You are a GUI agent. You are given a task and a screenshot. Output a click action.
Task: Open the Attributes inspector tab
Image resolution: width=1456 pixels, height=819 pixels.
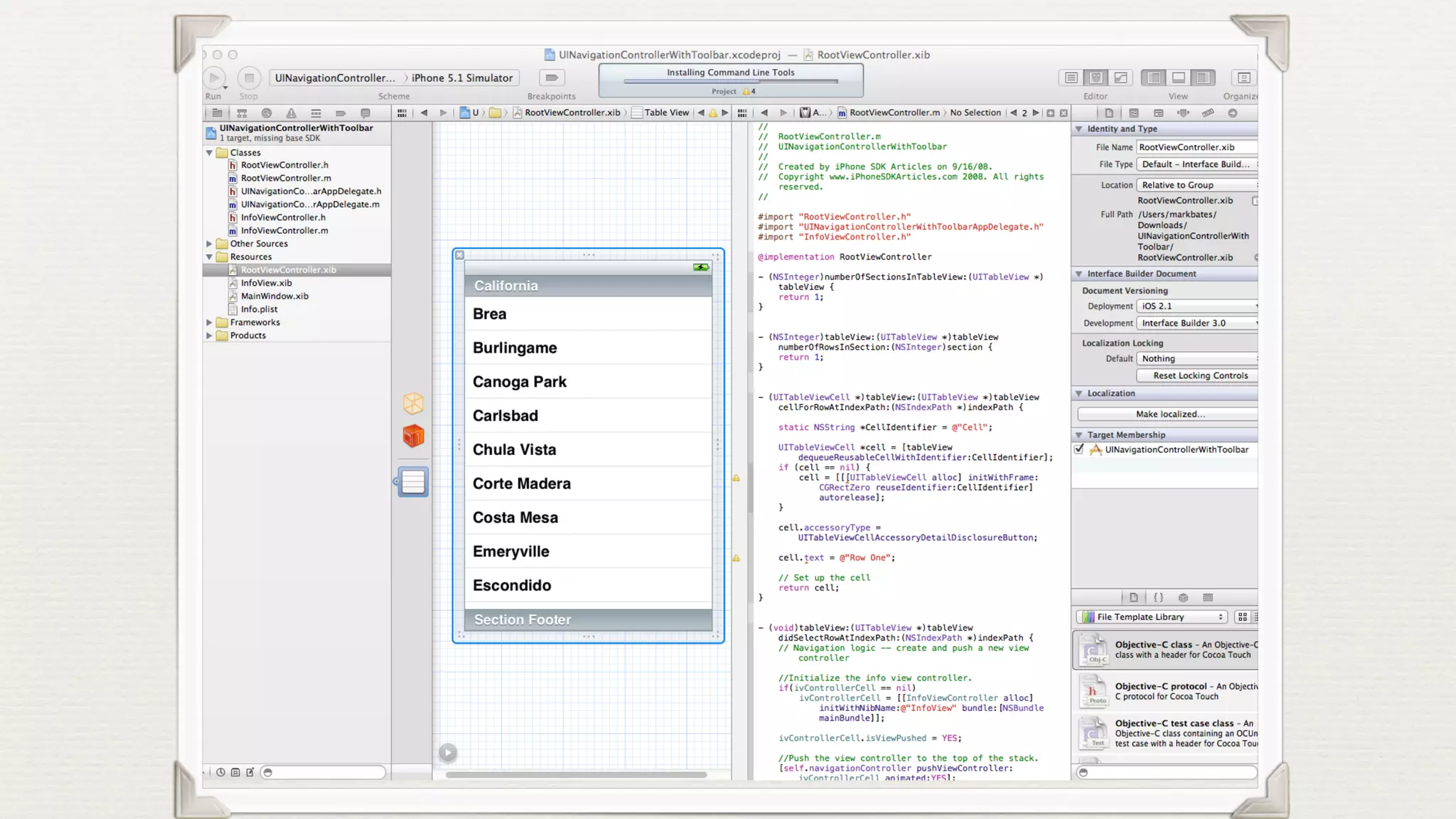pos(1183,113)
